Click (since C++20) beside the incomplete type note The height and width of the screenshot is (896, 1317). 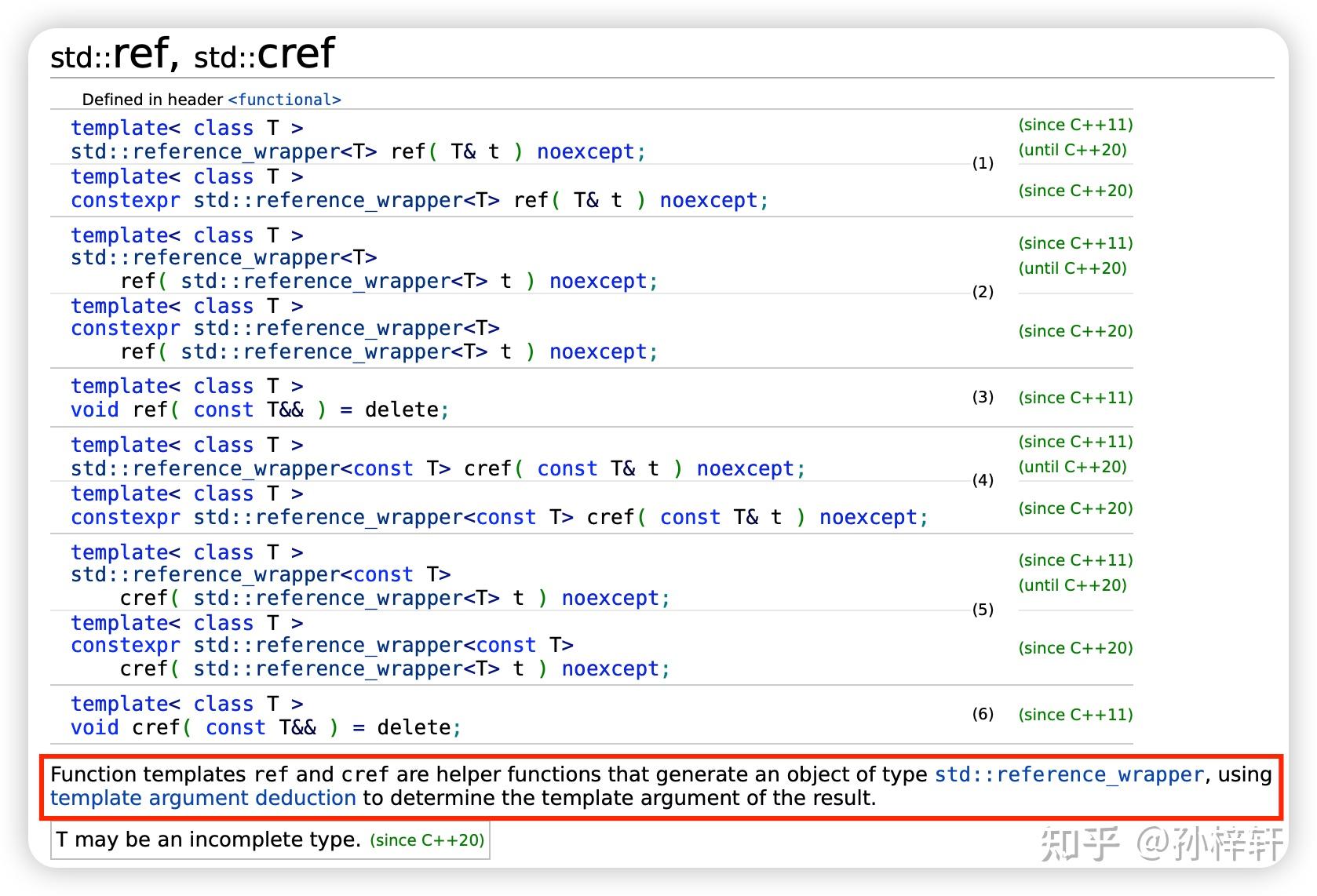[427, 840]
